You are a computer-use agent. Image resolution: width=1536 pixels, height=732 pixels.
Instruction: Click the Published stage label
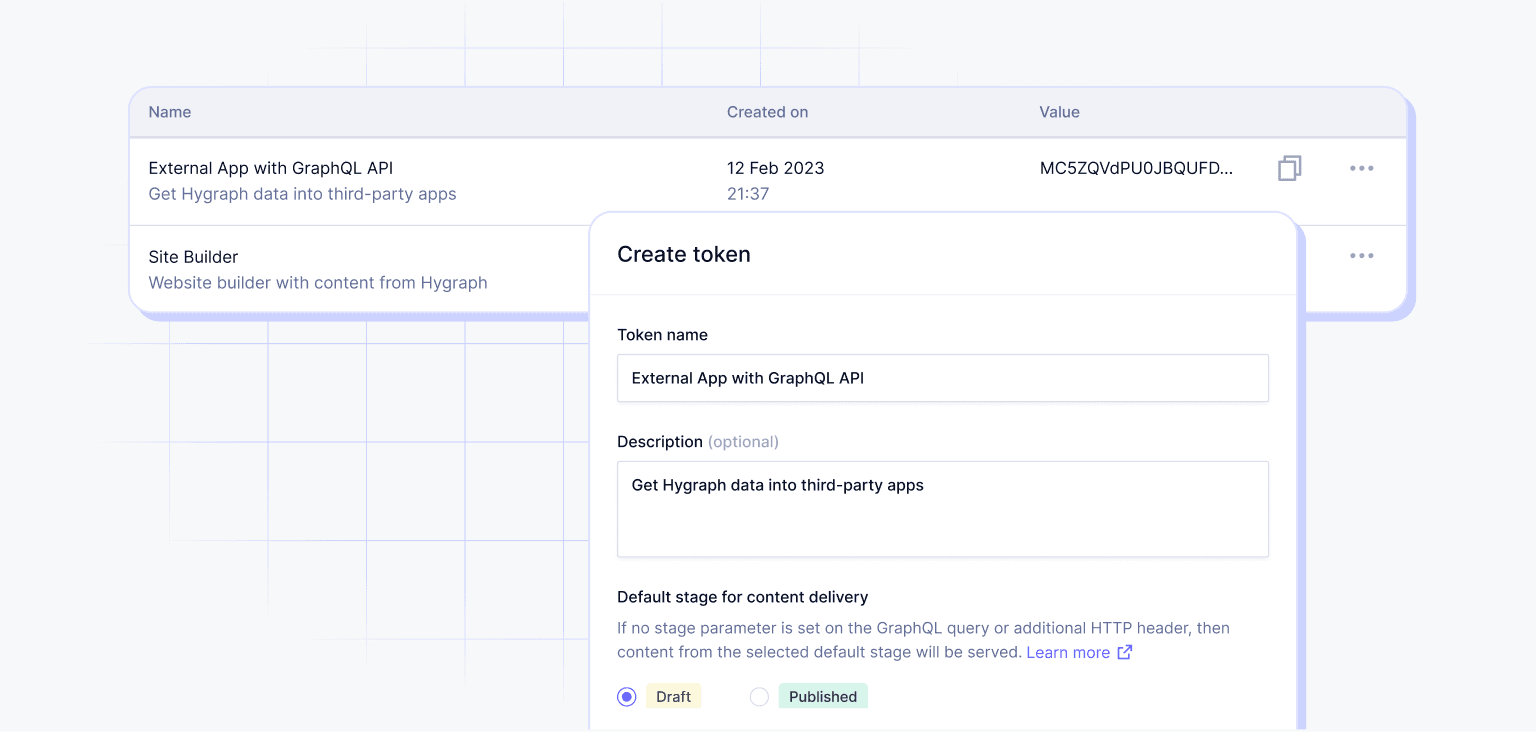coord(823,697)
